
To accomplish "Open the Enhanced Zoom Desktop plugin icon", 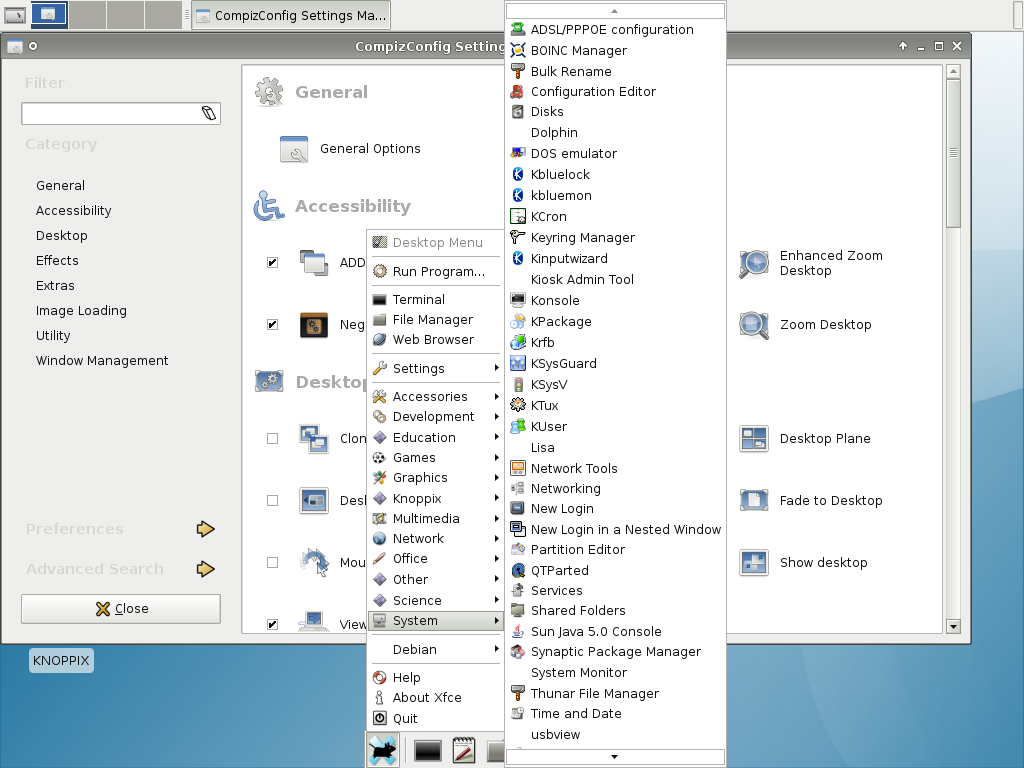I will pos(754,263).
